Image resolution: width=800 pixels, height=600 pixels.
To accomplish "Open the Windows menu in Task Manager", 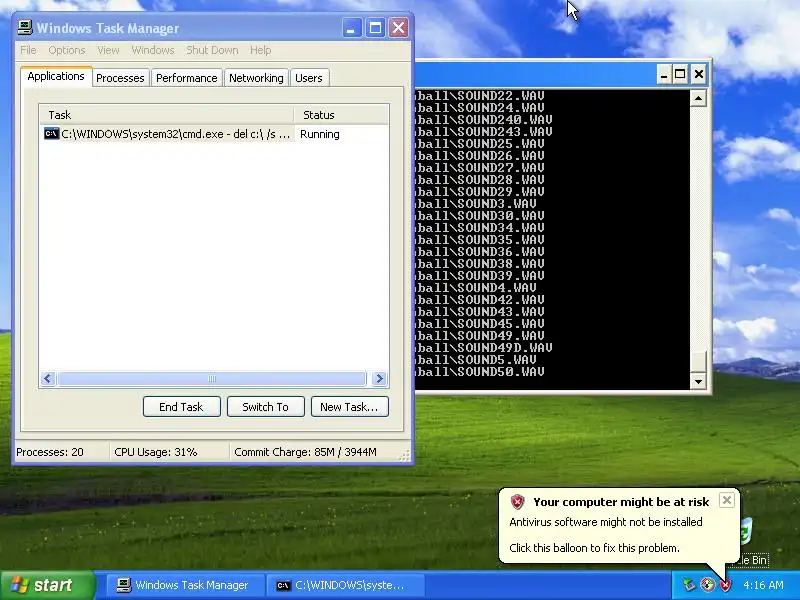I will (153, 50).
